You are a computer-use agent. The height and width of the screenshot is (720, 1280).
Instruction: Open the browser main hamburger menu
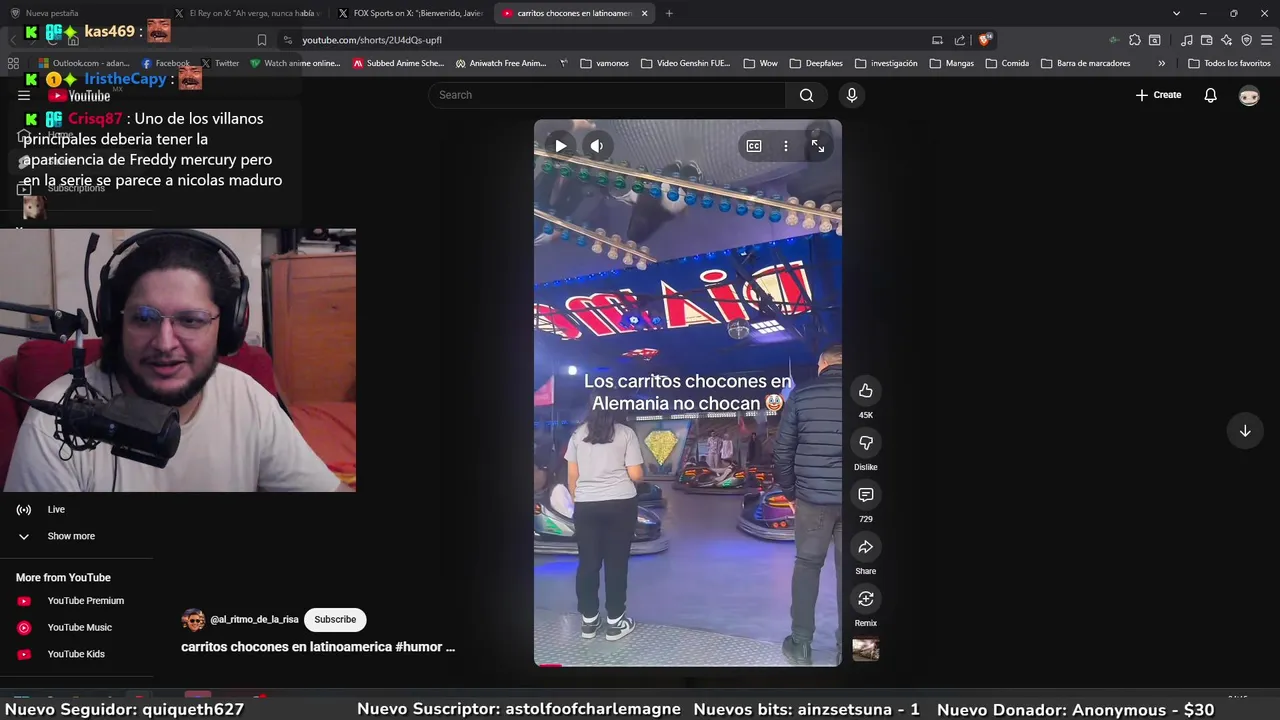pyautogui.click(x=1267, y=40)
